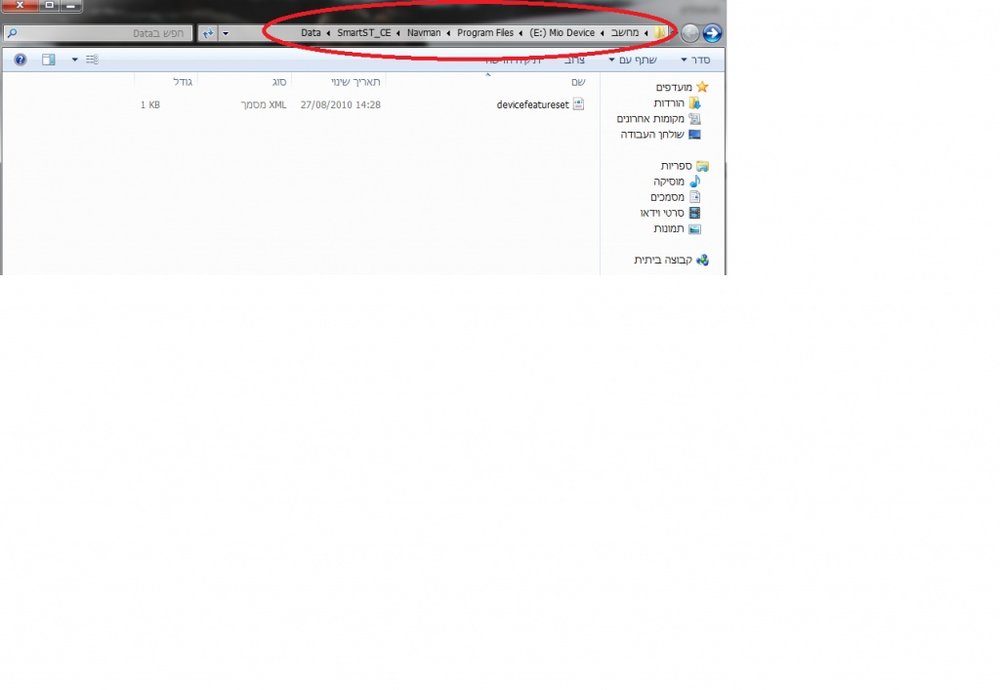This screenshot has width=1000, height=690.
Task: Open the הורדות downloads folder
Action: pyautogui.click(x=677, y=103)
